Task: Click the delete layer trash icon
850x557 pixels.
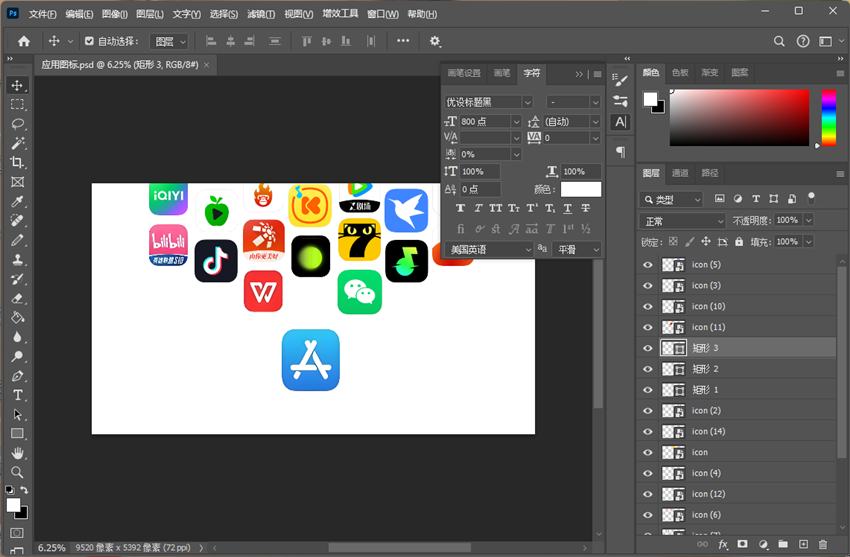Action: pos(823,544)
